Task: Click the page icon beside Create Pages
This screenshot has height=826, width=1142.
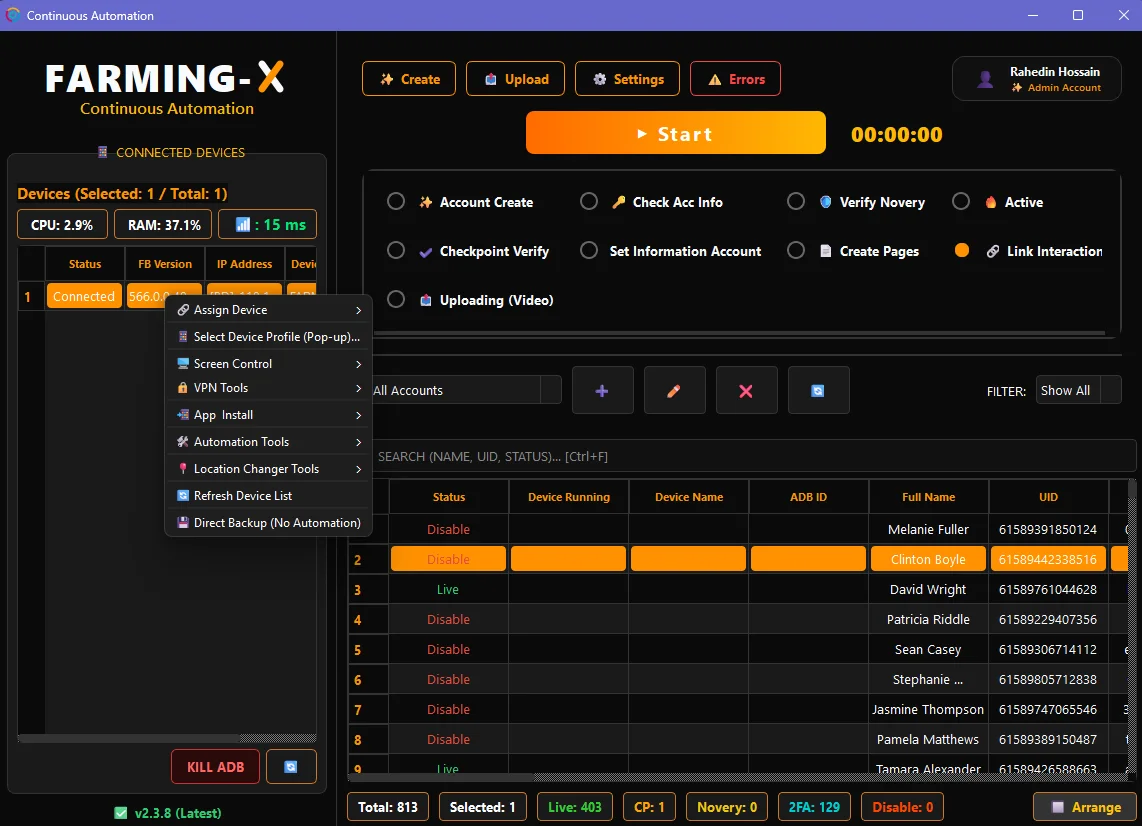Action: (825, 251)
